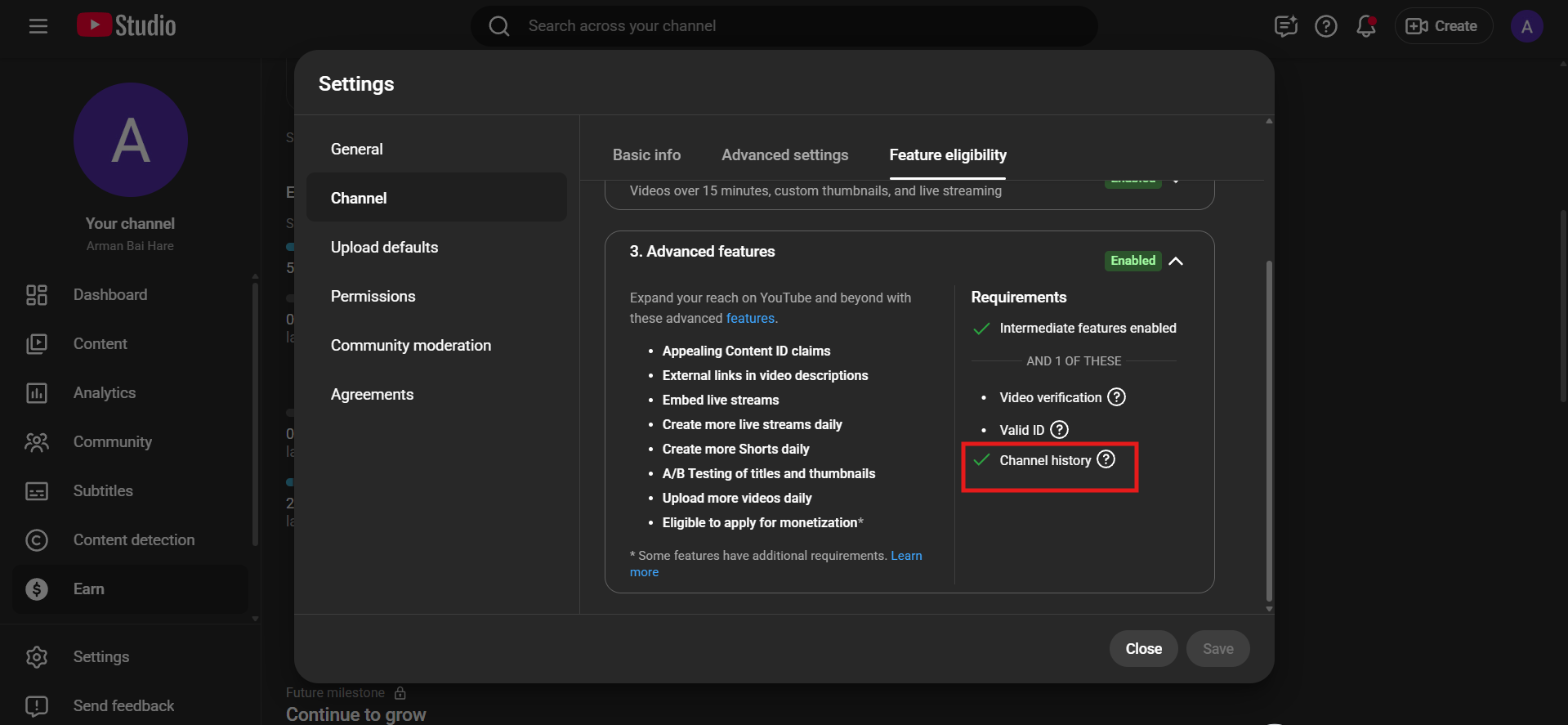Follow the advanced features link
This screenshot has width=1568, height=725.
749,319
